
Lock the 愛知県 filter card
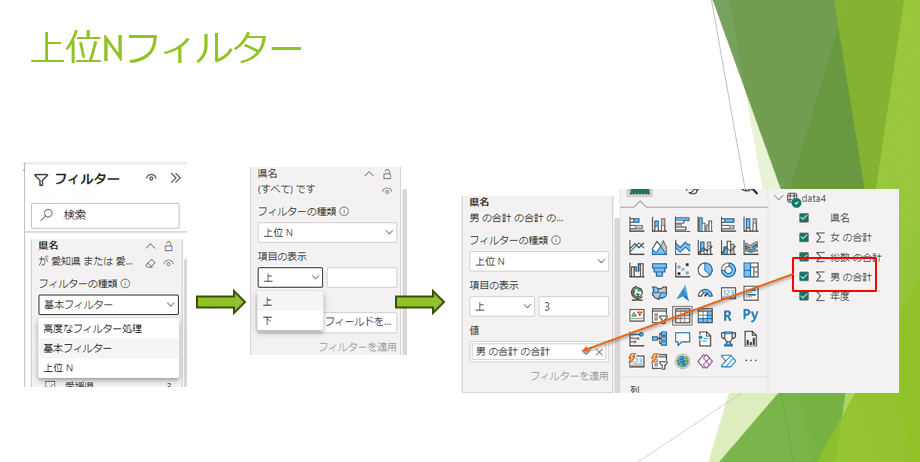pyautogui.click(x=168, y=246)
